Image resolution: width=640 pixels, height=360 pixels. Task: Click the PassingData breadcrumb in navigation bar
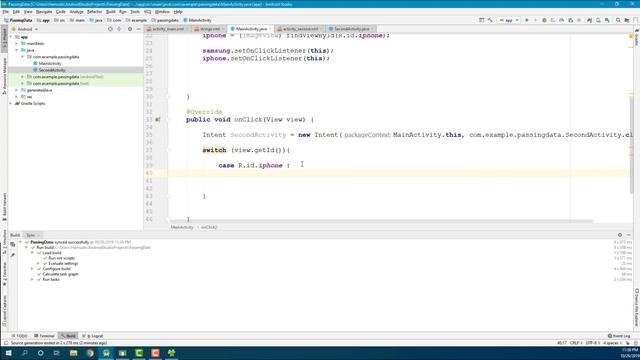tap(18, 20)
